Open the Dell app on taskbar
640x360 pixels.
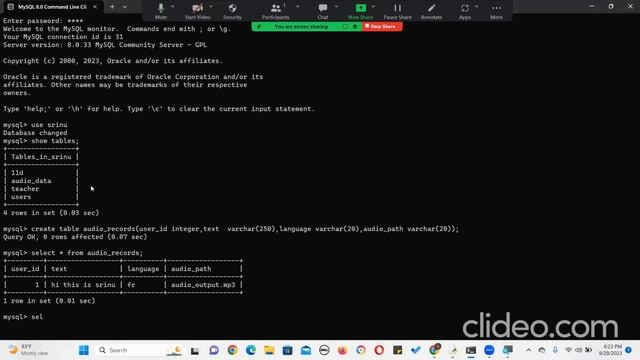(324, 350)
